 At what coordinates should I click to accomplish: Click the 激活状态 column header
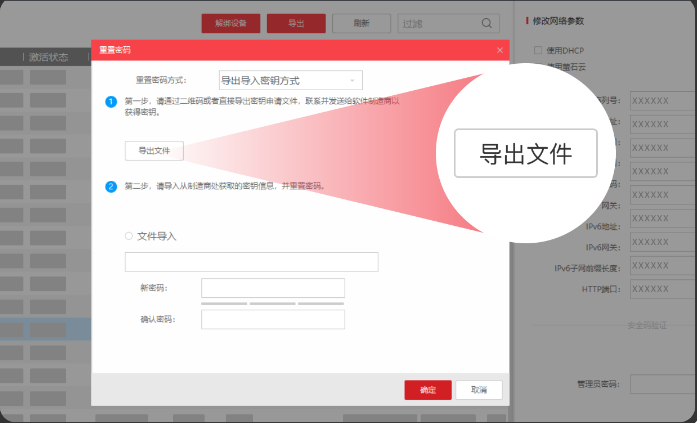[48, 57]
